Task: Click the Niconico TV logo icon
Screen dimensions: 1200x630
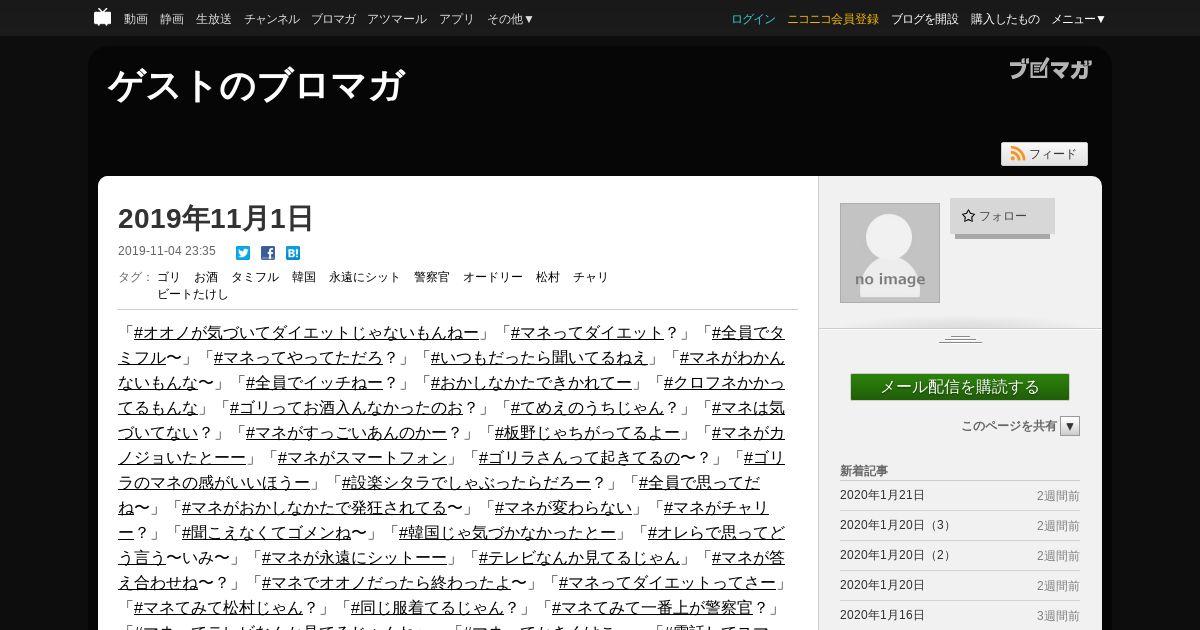Action: (x=102, y=17)
